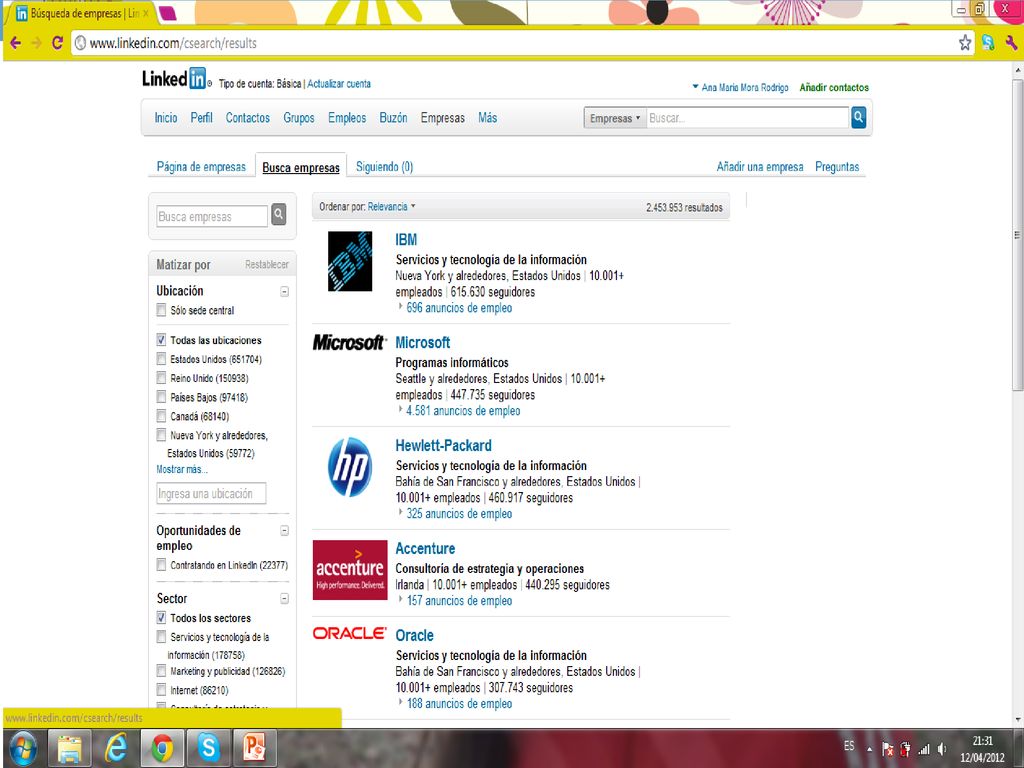Click the Action Center flag icon

click(888, 749)
